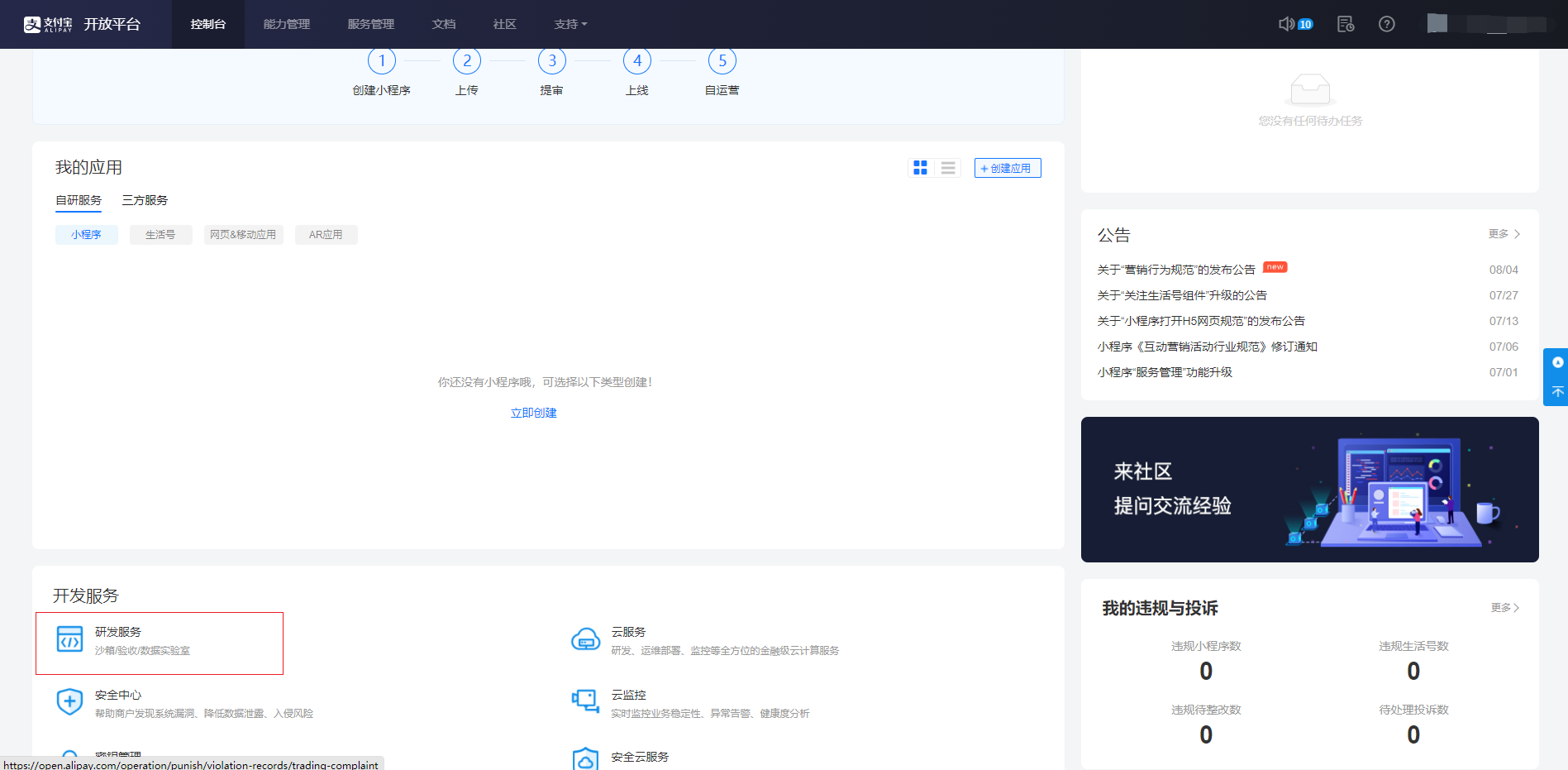This screenshot has width=1568, height=770.
Task: Select the 研发服务 code icon
Action: [x=69, y=639]
